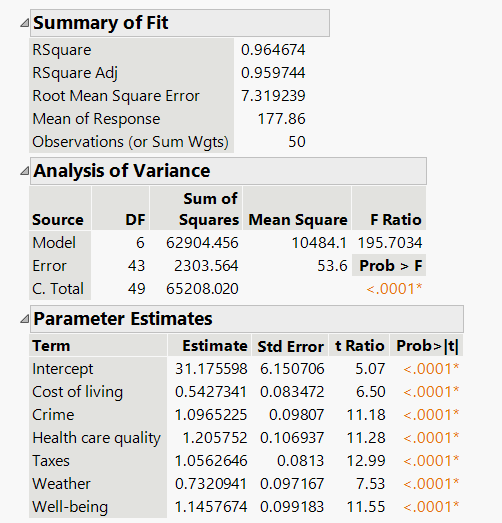Click the Std Error column header
502x523 pixels.
point(291,347)
